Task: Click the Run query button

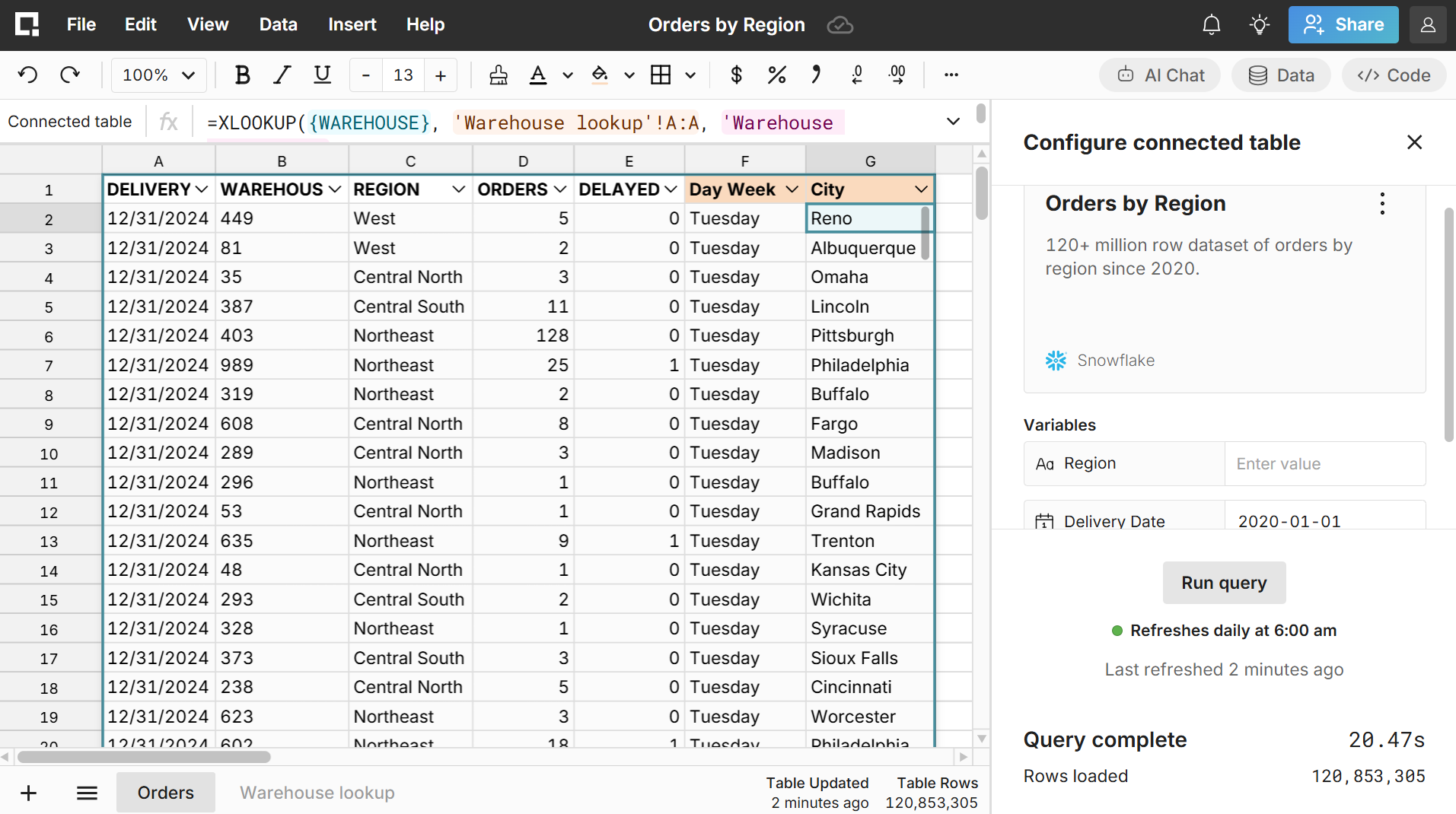Action: [1224, 583]
